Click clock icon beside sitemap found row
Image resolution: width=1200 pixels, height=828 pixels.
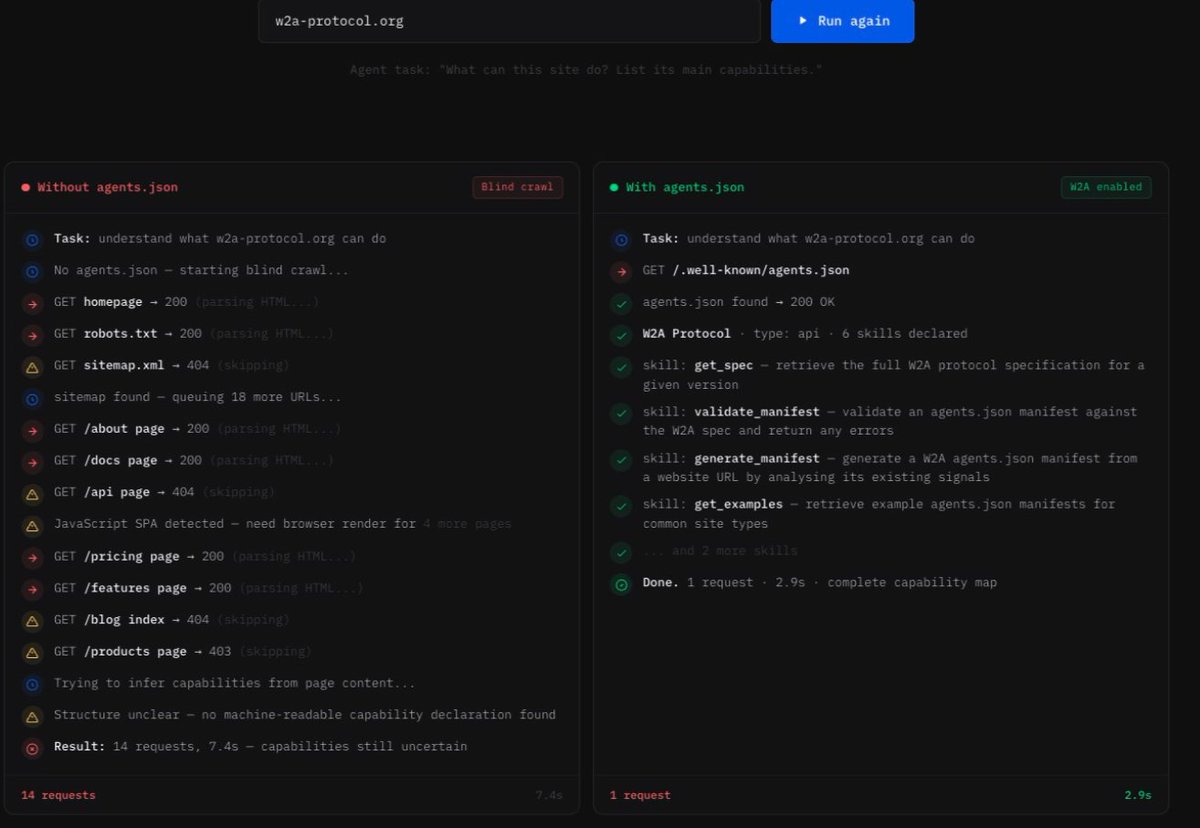pos(32,398)
